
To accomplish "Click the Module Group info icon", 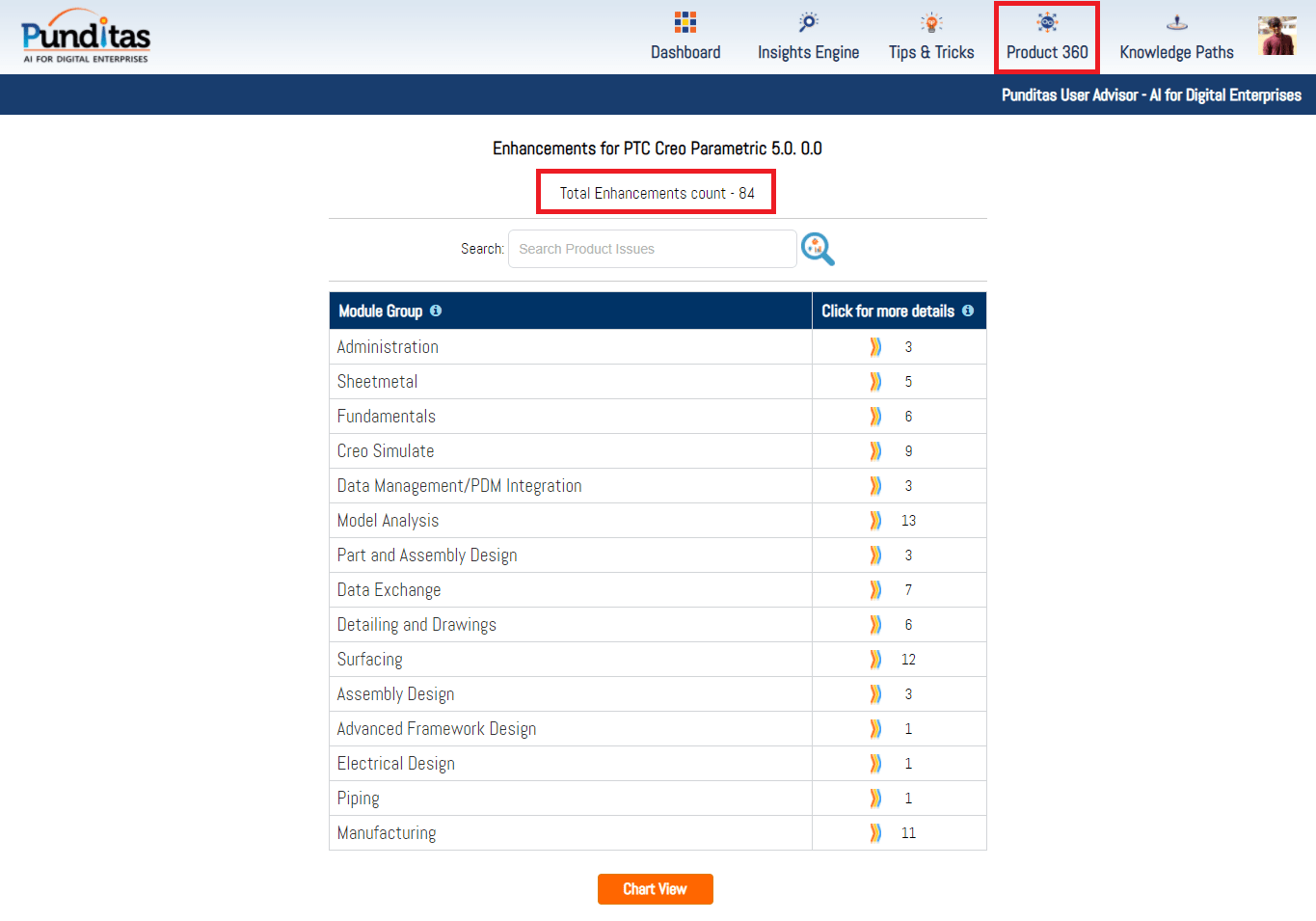I will click(436, 311).
